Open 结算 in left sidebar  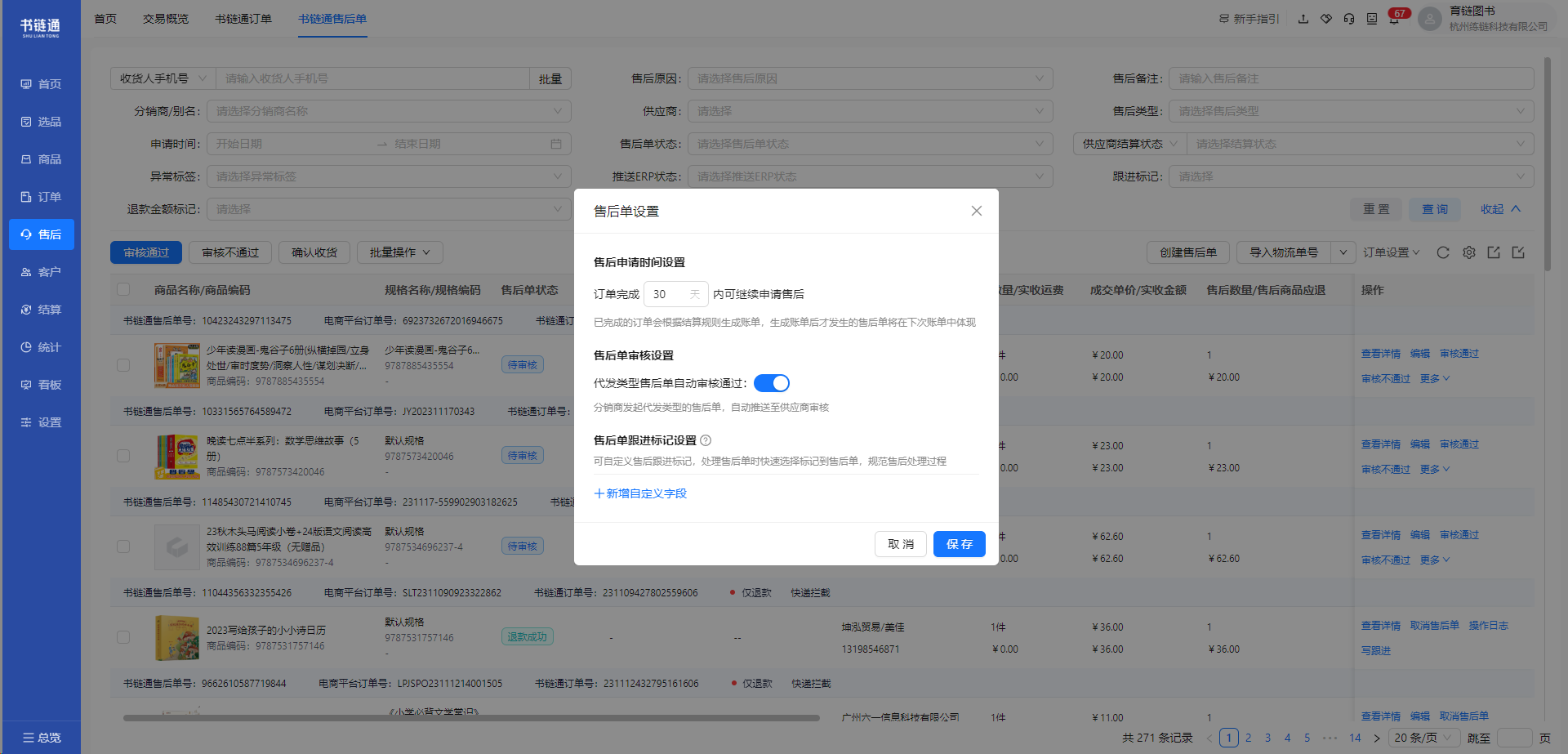(x=42, y=310)
